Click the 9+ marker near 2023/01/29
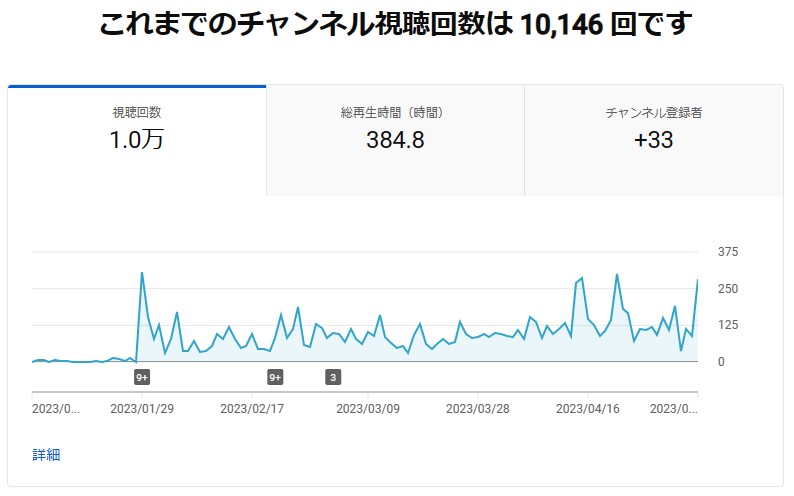The height and width of the screenshot is (496, 794). 142,377
